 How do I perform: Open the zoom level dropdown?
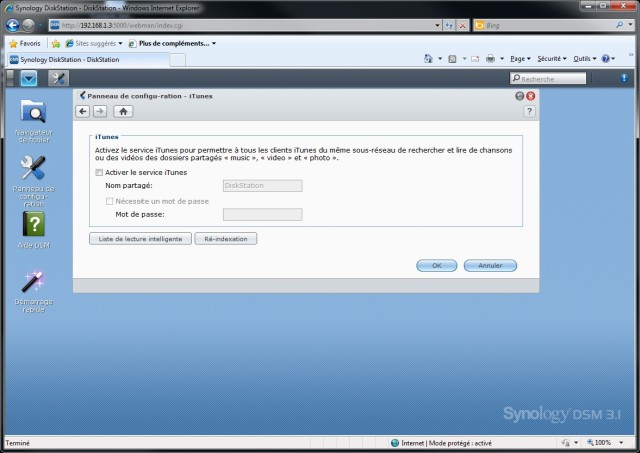[621, 442]
